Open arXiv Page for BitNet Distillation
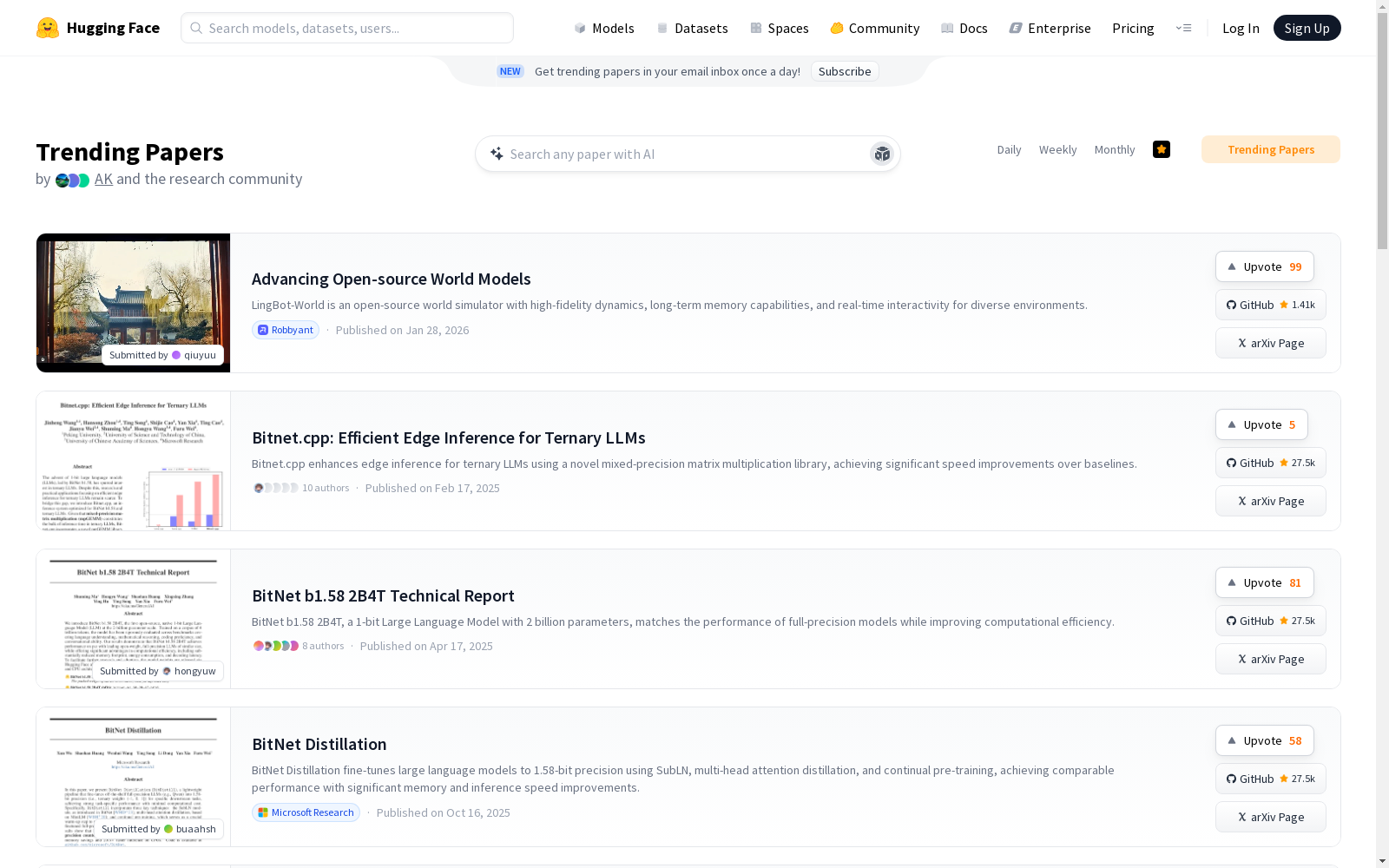The width and height of the screenshot is (1389, 868). point(1271,817)
